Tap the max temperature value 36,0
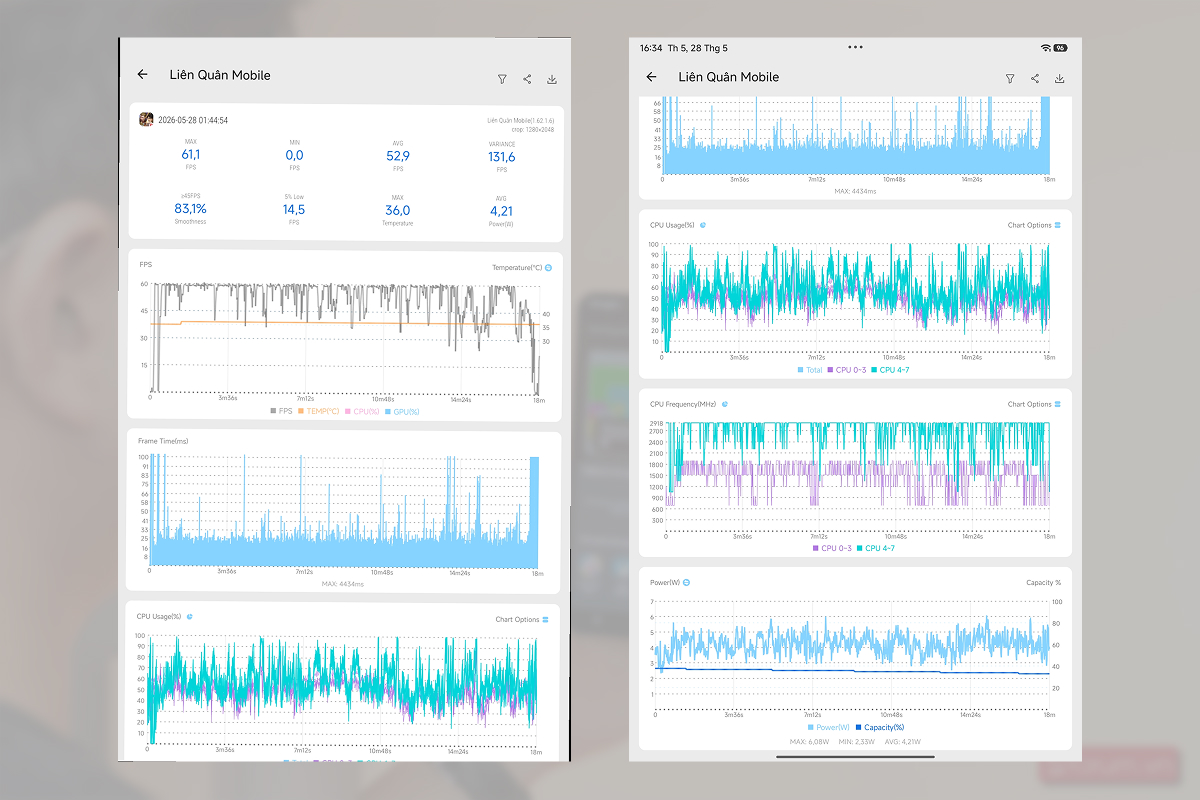 [398, 210]
